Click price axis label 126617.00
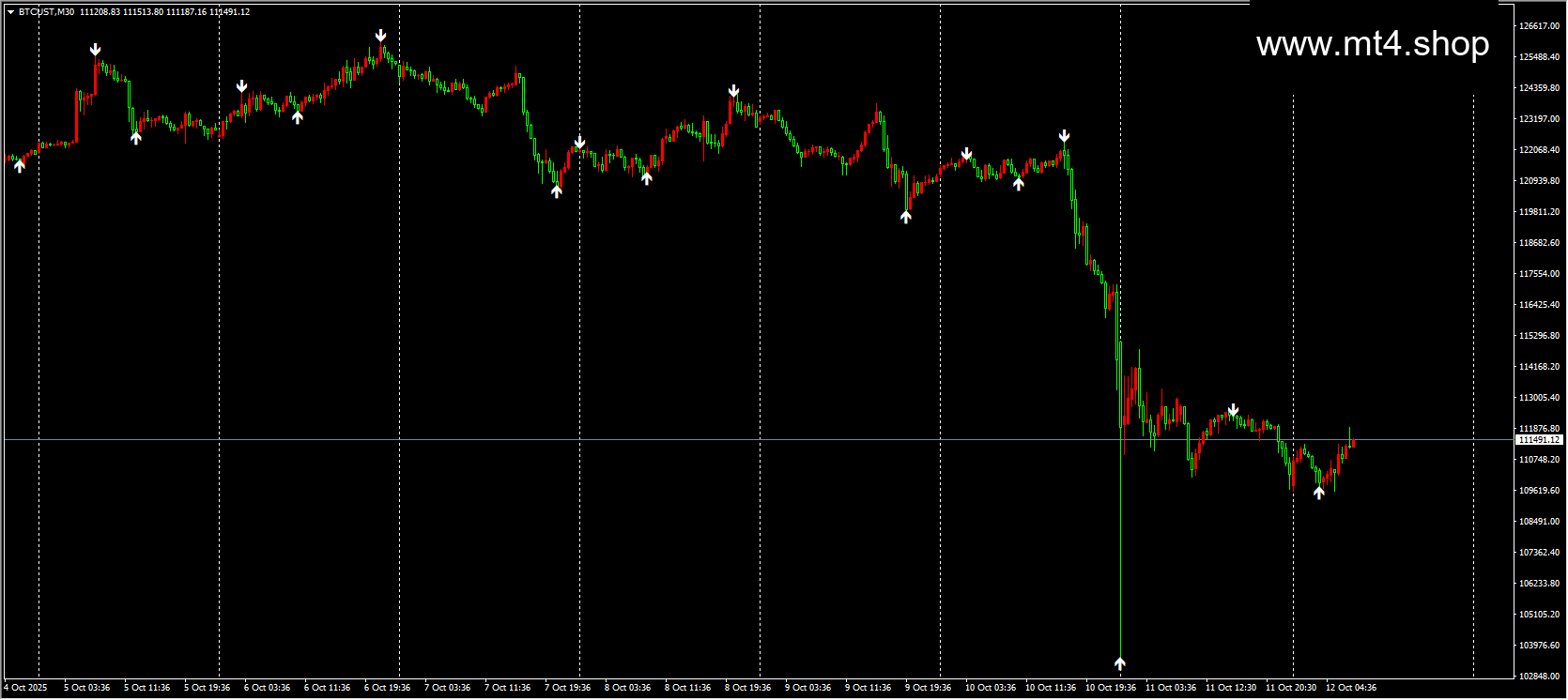The image size is (1568, 700). pos(1540,26)
